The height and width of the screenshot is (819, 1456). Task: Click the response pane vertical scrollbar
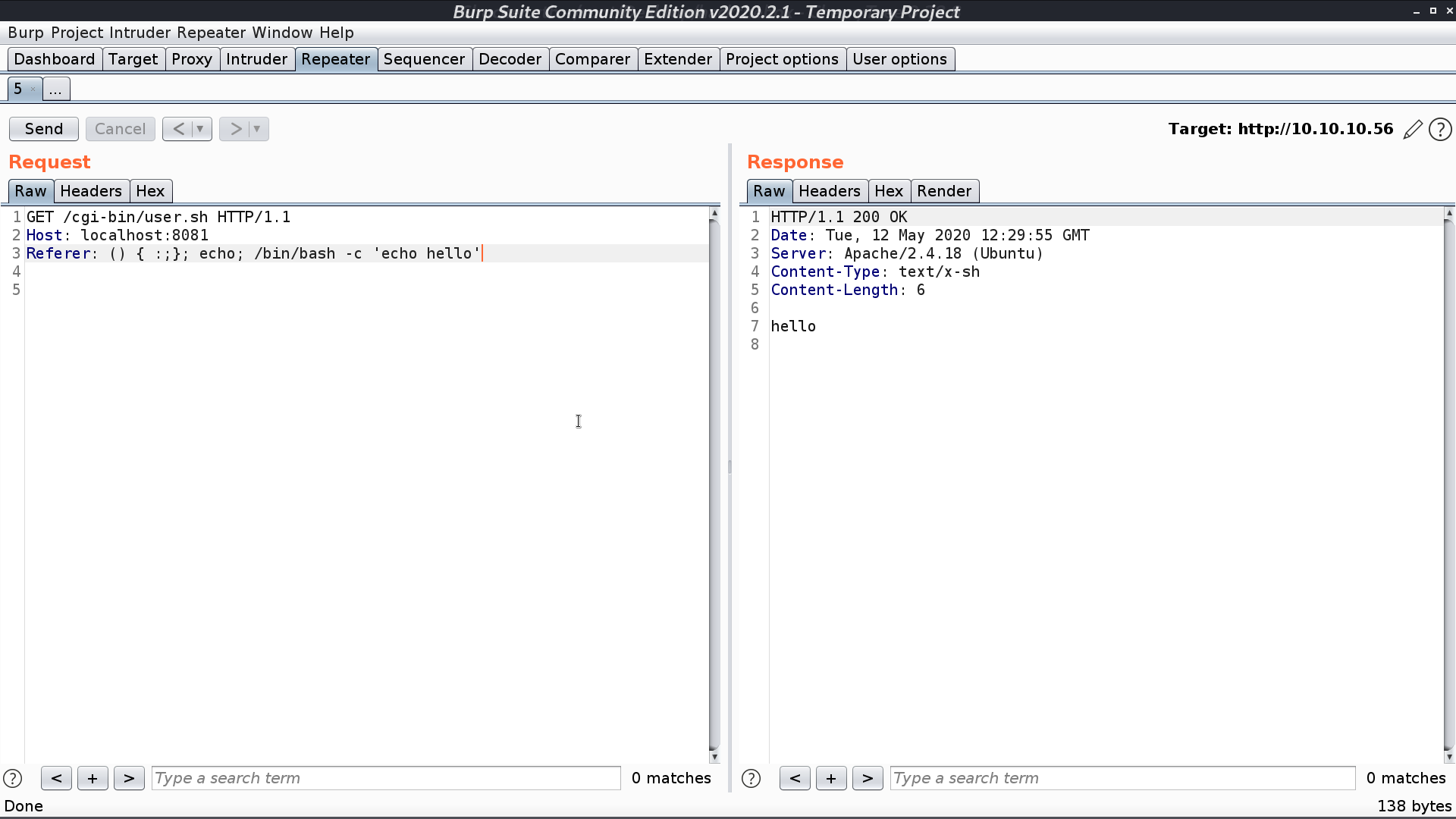pos(1449,485)
